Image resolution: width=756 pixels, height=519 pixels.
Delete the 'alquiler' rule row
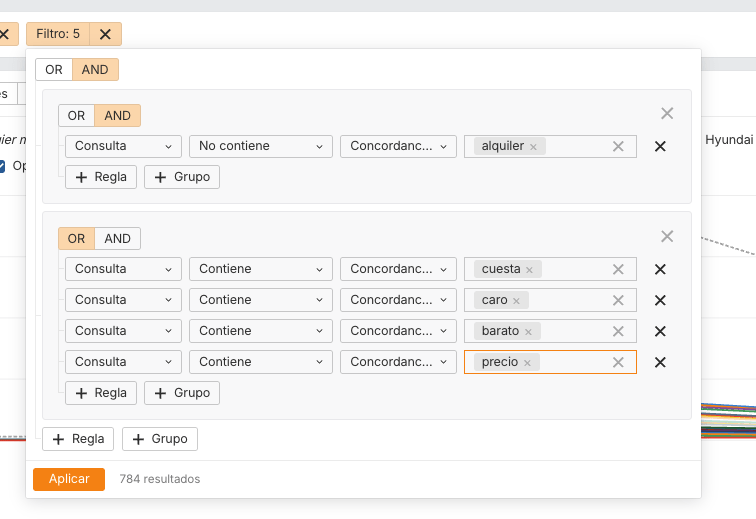click(660, 146)
